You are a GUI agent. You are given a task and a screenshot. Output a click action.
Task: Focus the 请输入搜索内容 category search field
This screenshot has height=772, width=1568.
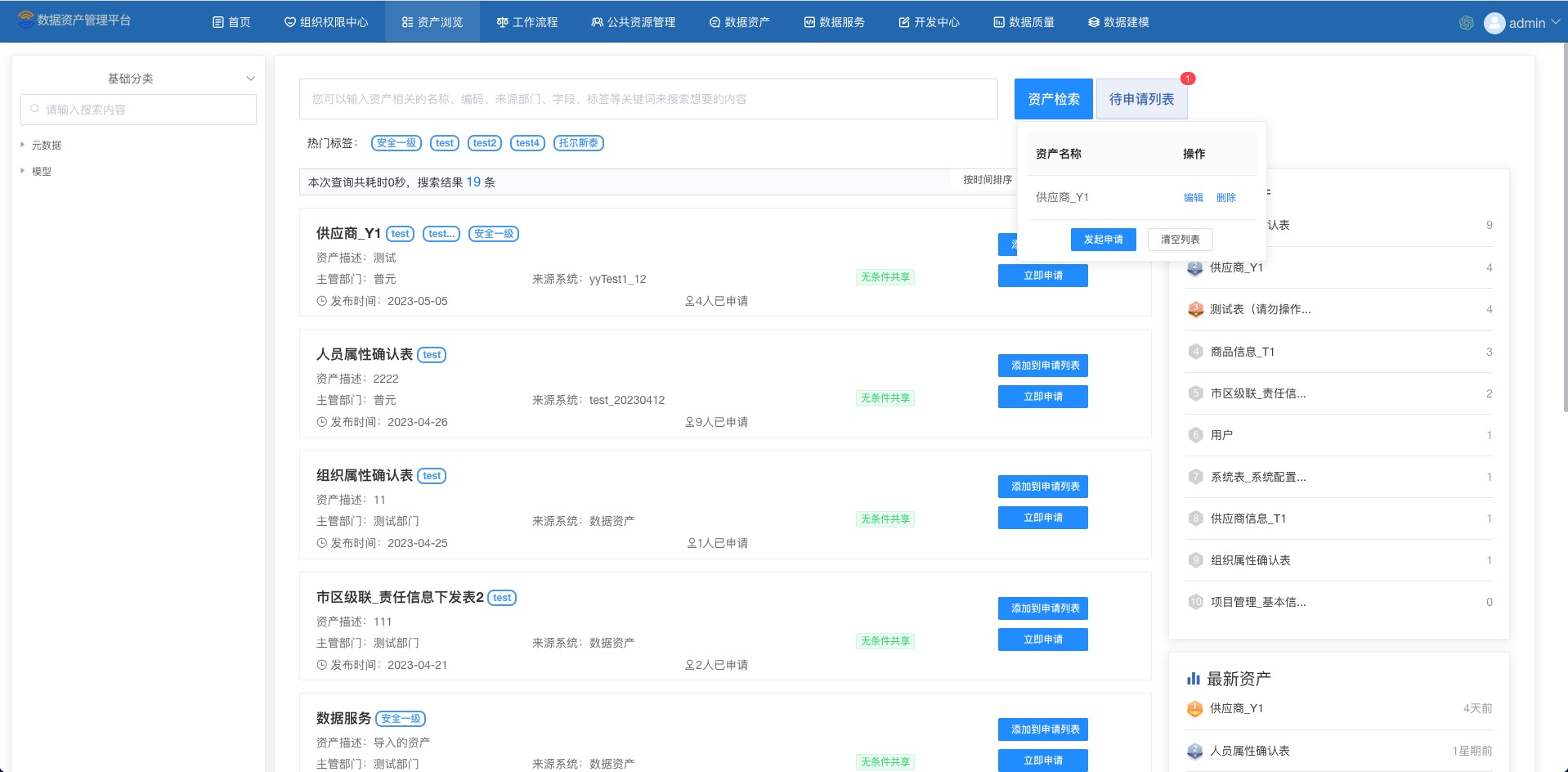[138, 110]
